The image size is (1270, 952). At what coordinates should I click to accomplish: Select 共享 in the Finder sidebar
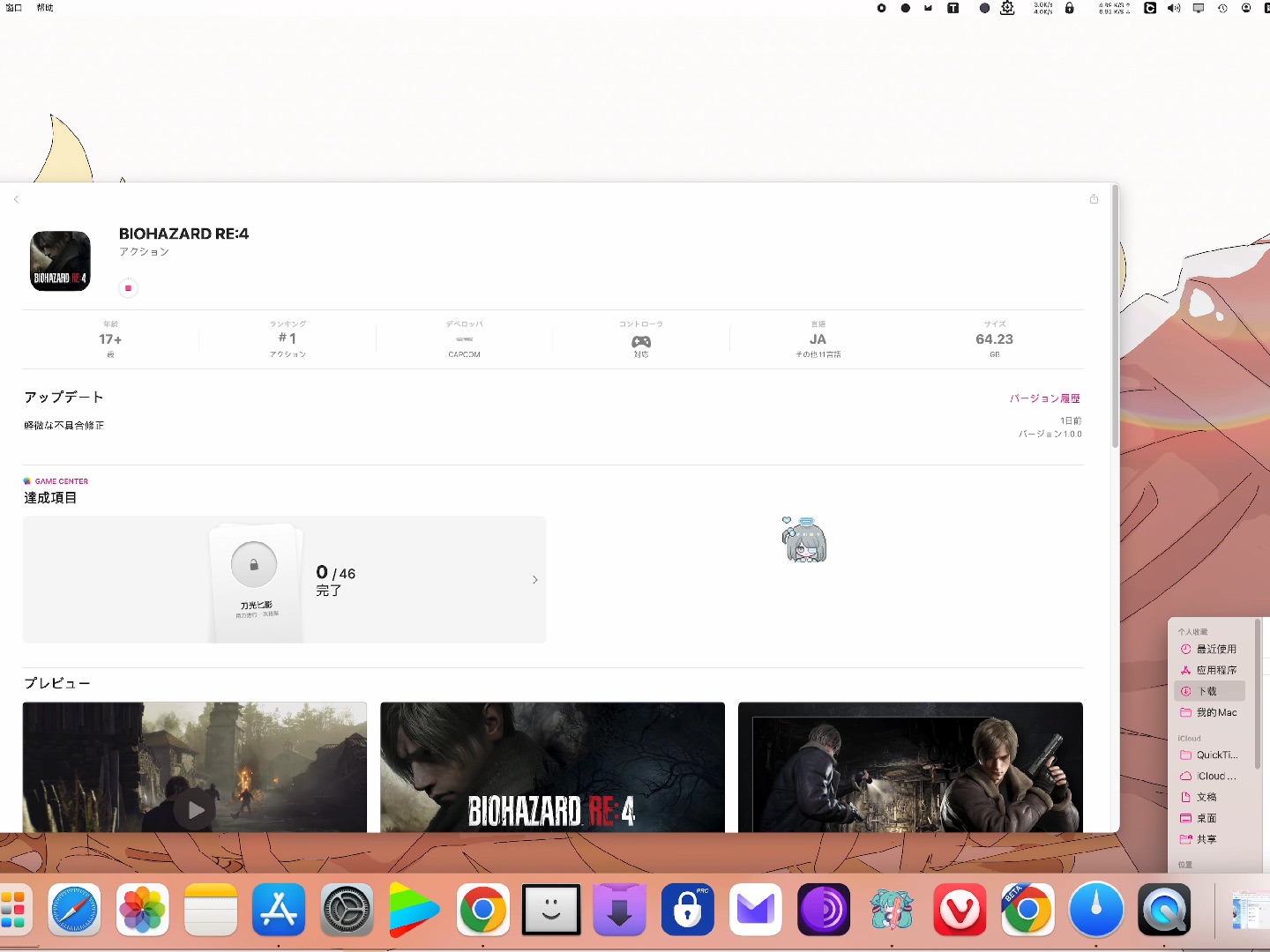pos(1209,839)
